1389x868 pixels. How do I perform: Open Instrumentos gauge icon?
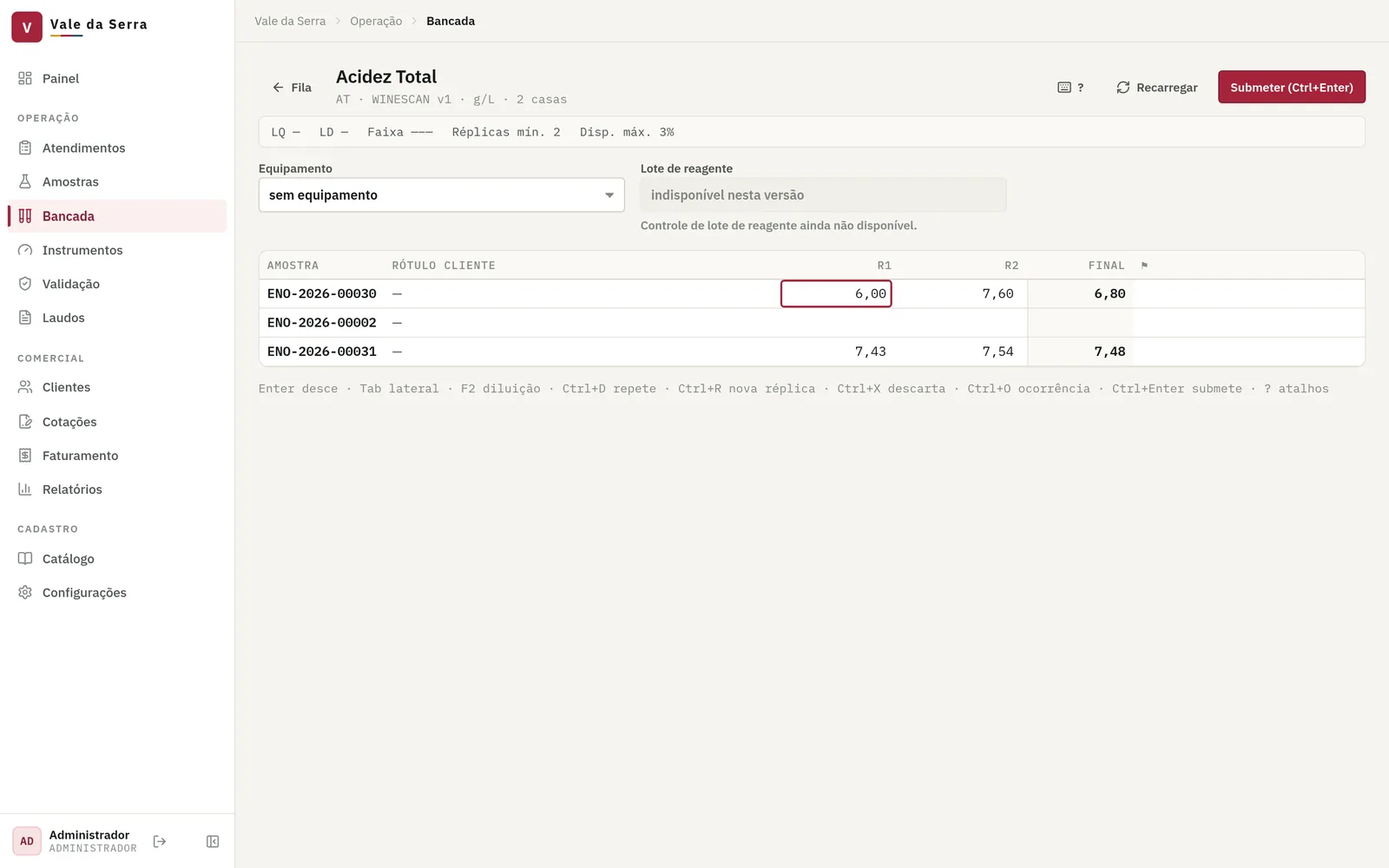(x=25, y=250)
